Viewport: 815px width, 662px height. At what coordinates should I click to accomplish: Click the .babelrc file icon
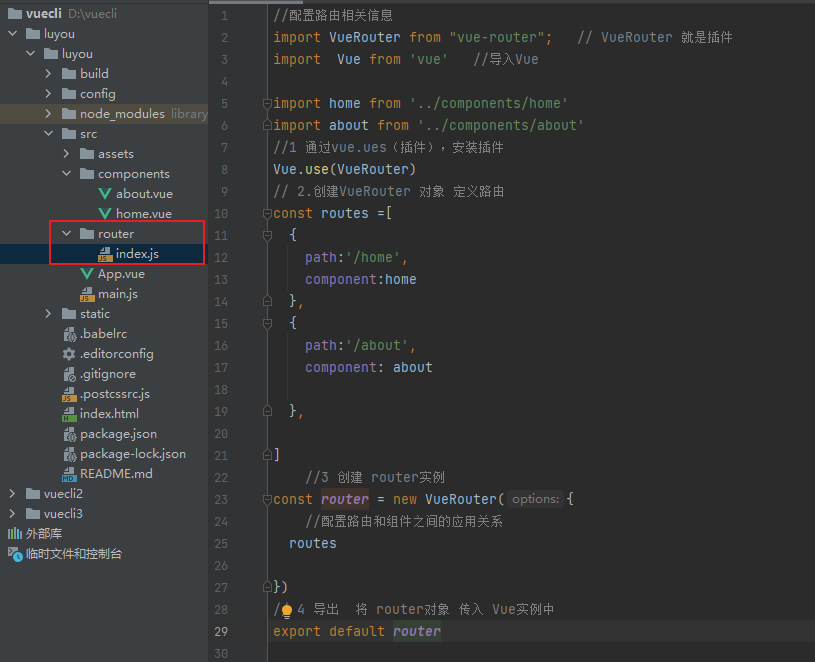(x=69, y=334)
